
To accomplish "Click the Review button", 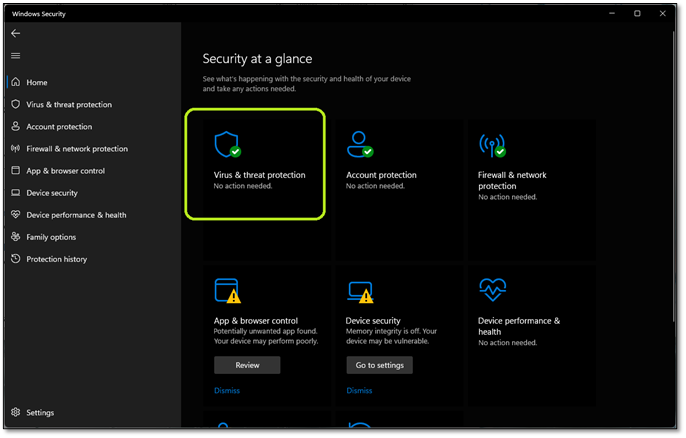I will (247, 365).
